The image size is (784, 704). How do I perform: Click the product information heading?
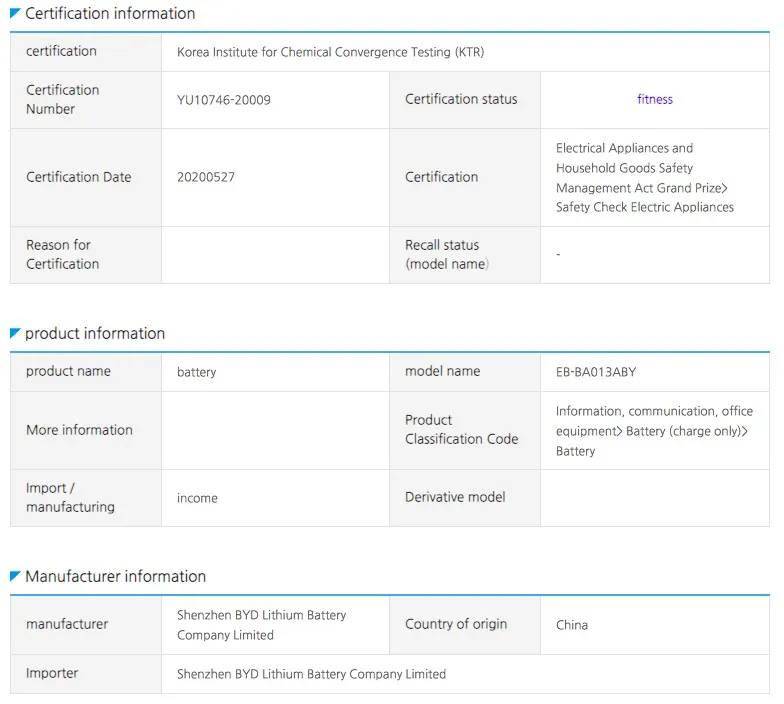tap(95, 334)
